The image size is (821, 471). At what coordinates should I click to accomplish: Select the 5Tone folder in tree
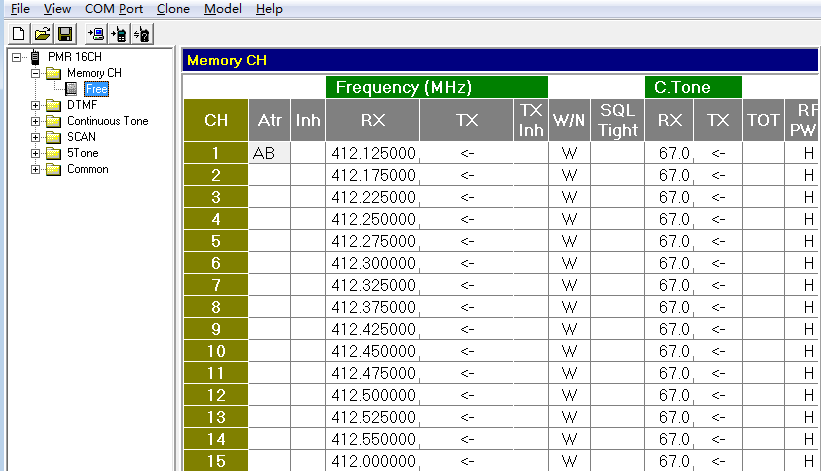pyautogui.click(x=82, y=153)
